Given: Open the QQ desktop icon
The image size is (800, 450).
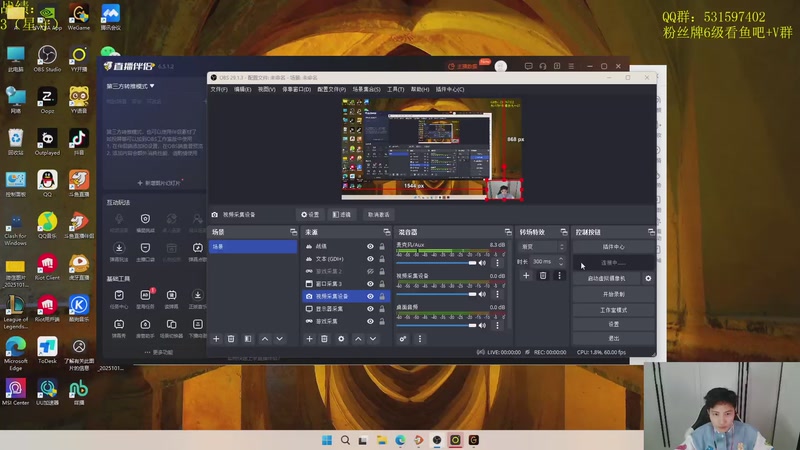Looking at the screenshot, I should (47, 184).
